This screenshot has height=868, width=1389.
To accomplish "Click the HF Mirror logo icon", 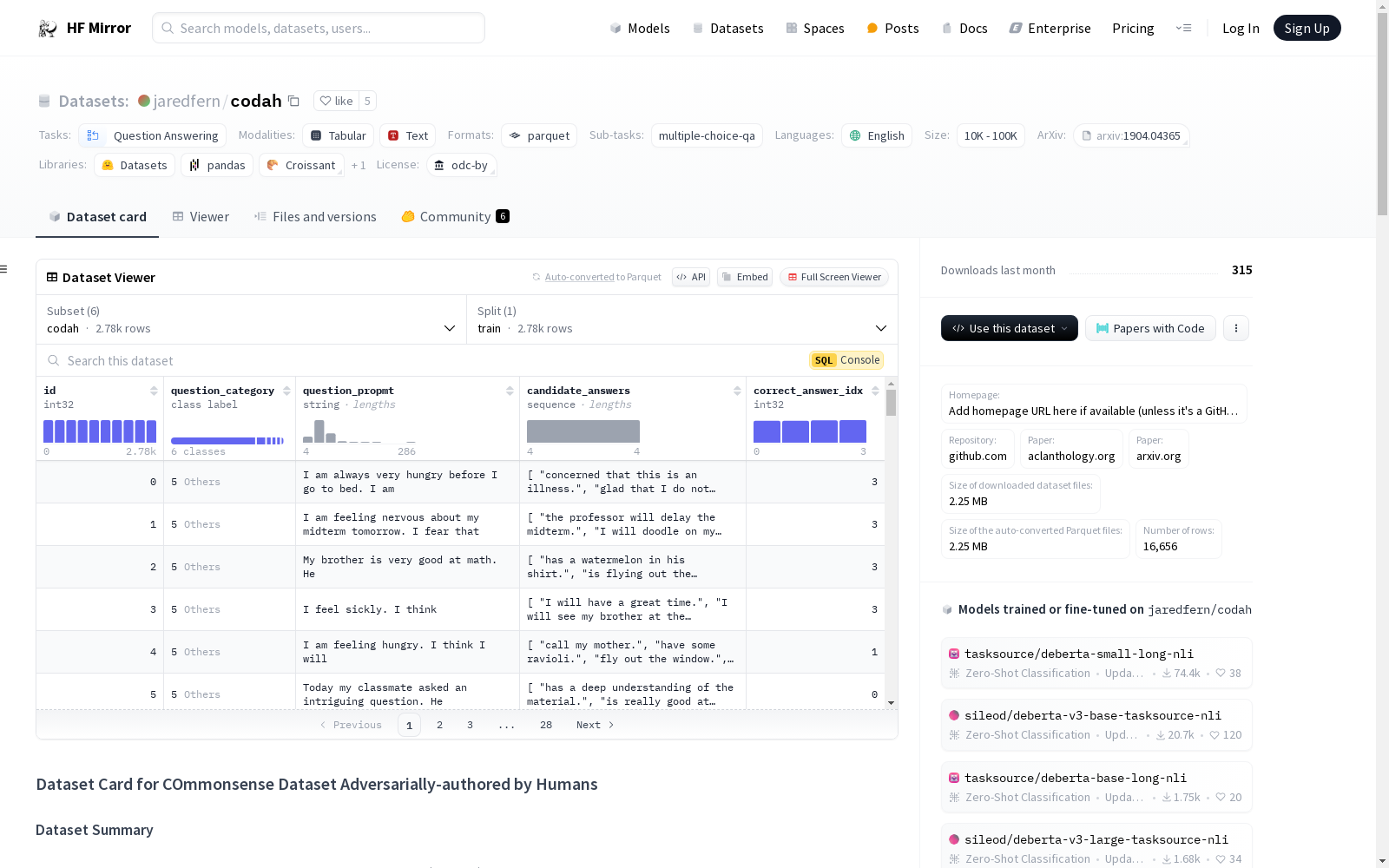I will click(x=48, y=29).
